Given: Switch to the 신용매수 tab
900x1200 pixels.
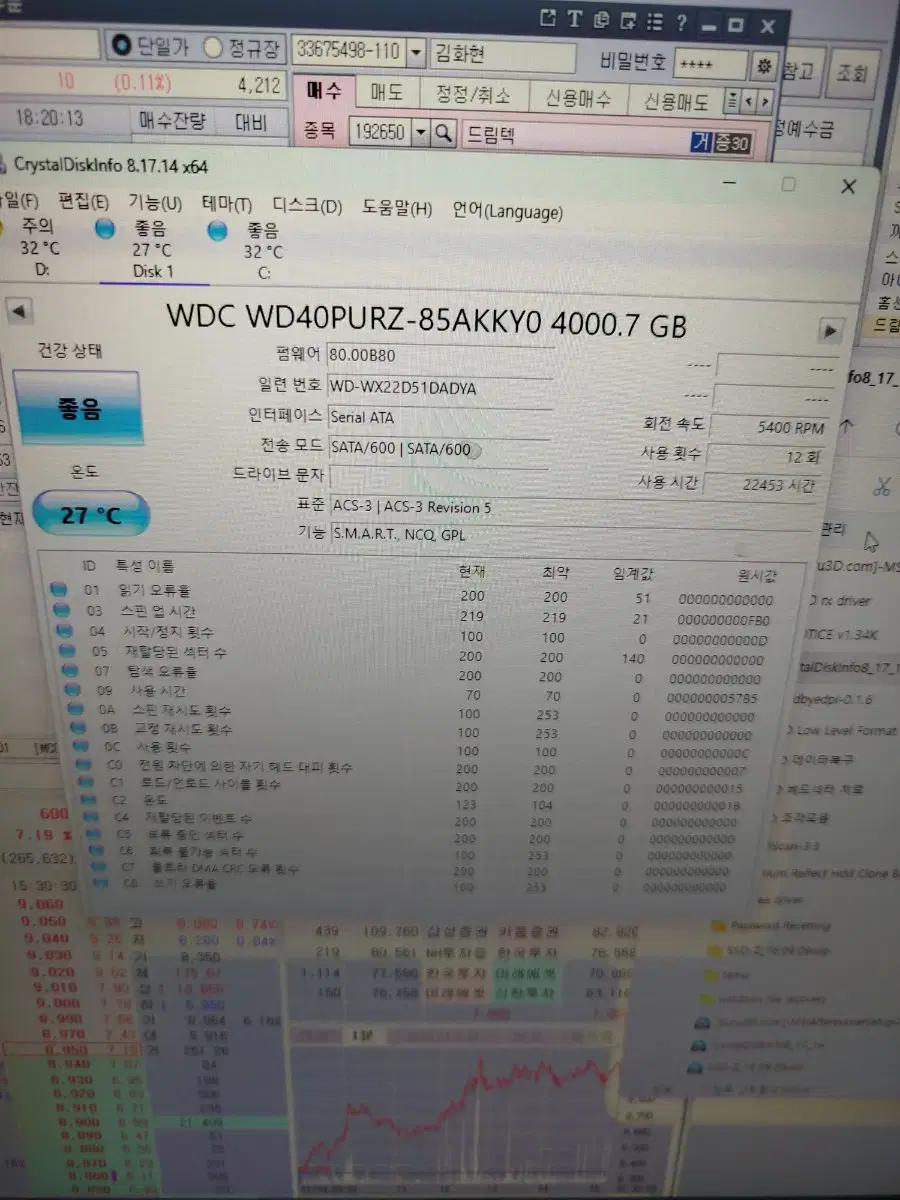Looking at the screenshot, I should [580, 98].
